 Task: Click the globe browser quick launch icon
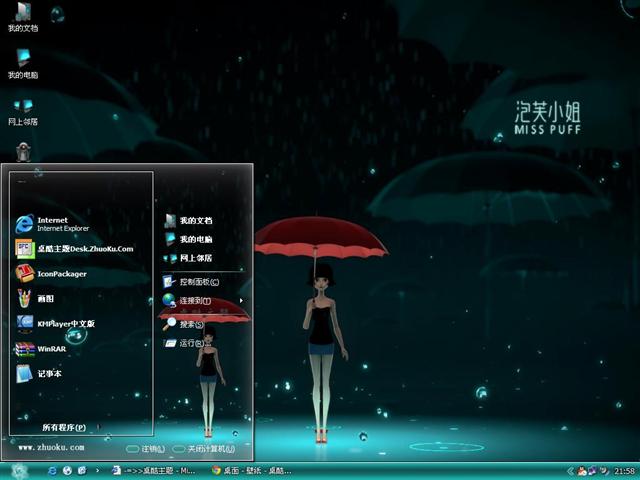click(x=67, y=471)
